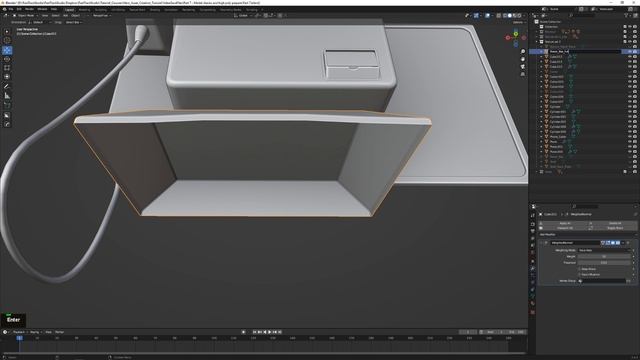
Task: Select the Measure tool
Action: pos(7,96)
